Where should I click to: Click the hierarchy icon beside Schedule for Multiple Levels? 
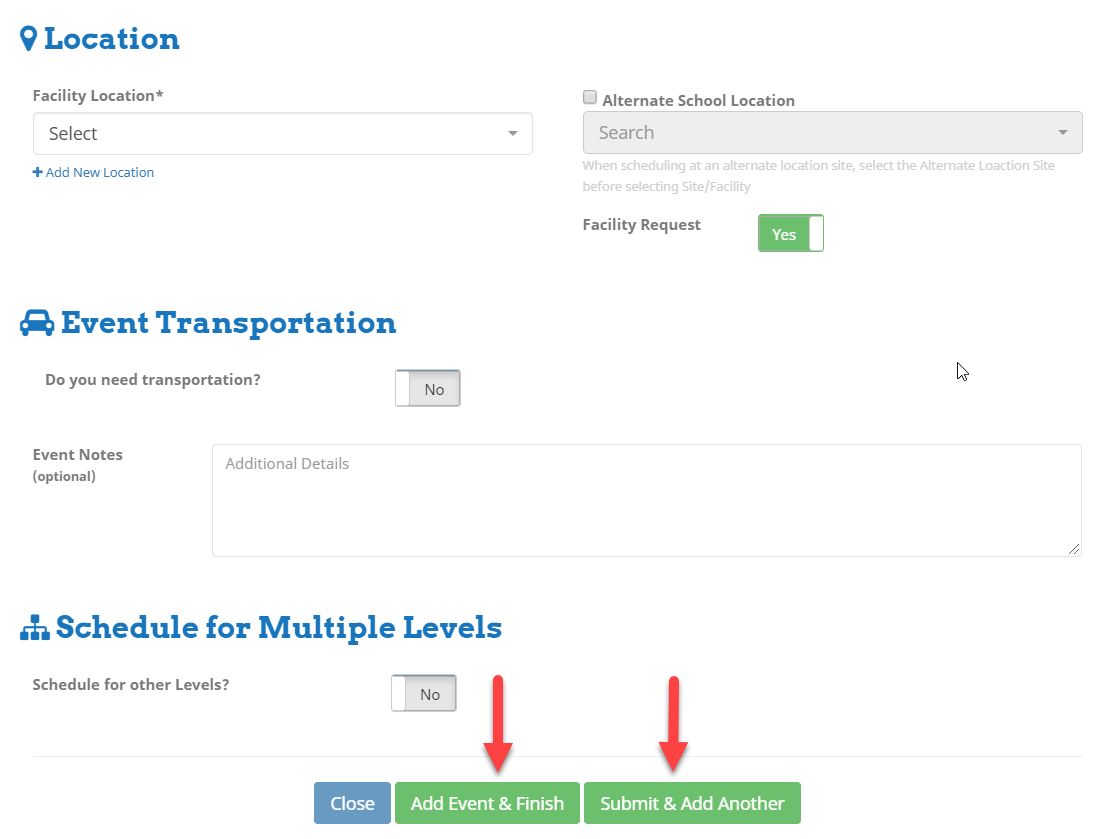click(35, 628)
